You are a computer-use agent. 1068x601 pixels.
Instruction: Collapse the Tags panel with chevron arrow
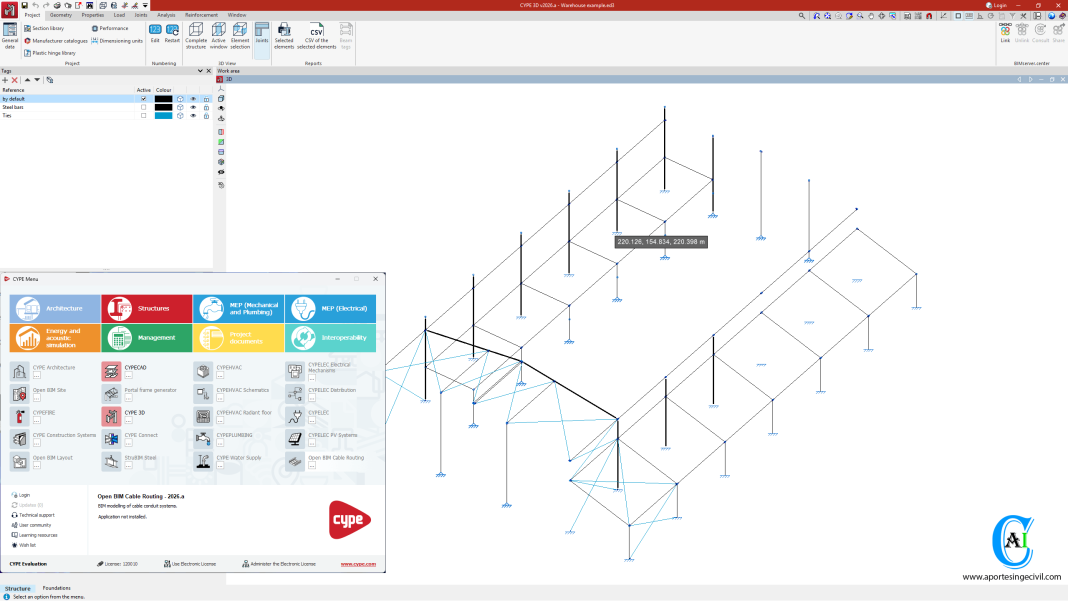200,71
